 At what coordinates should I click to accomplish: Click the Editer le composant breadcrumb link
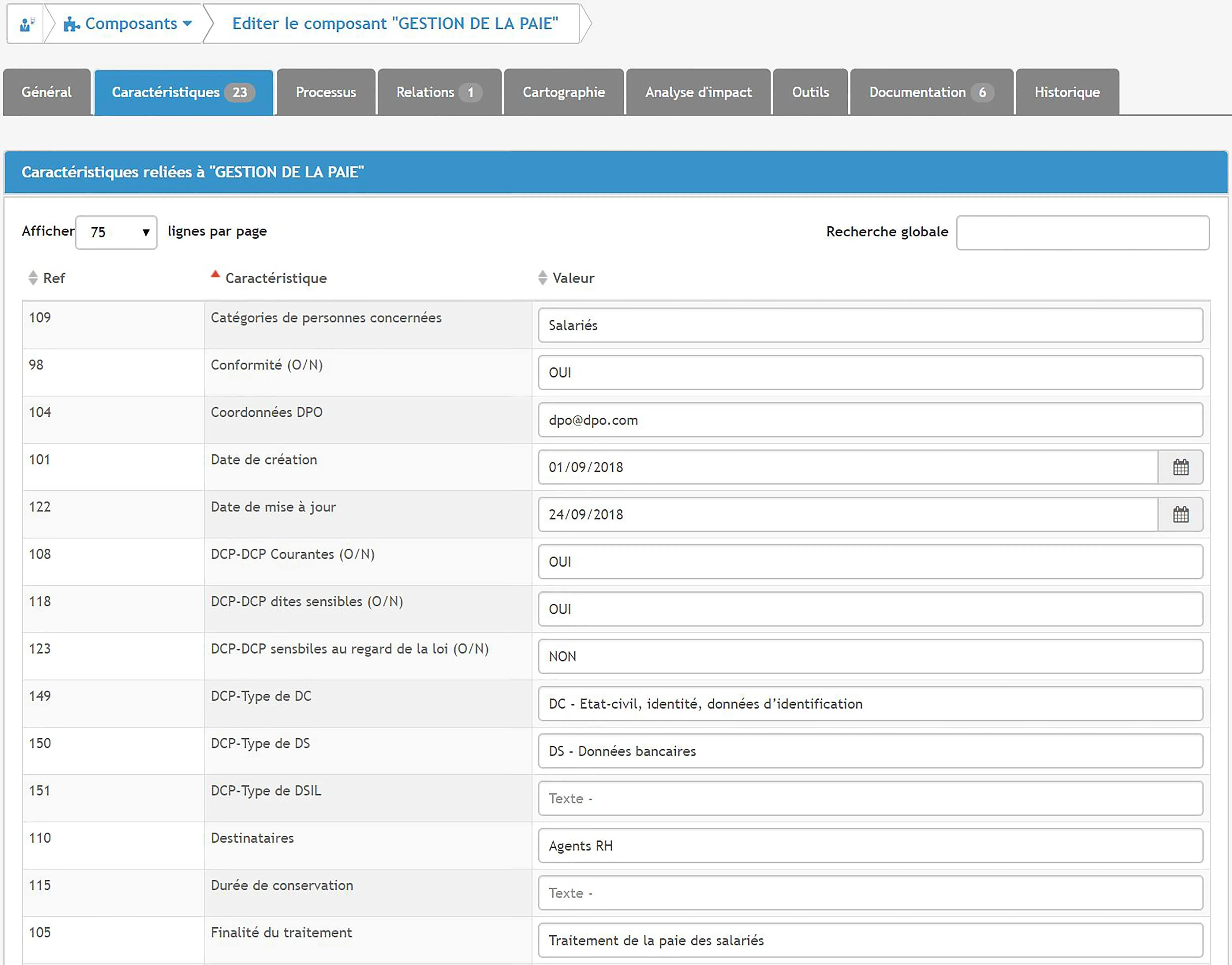395,24
